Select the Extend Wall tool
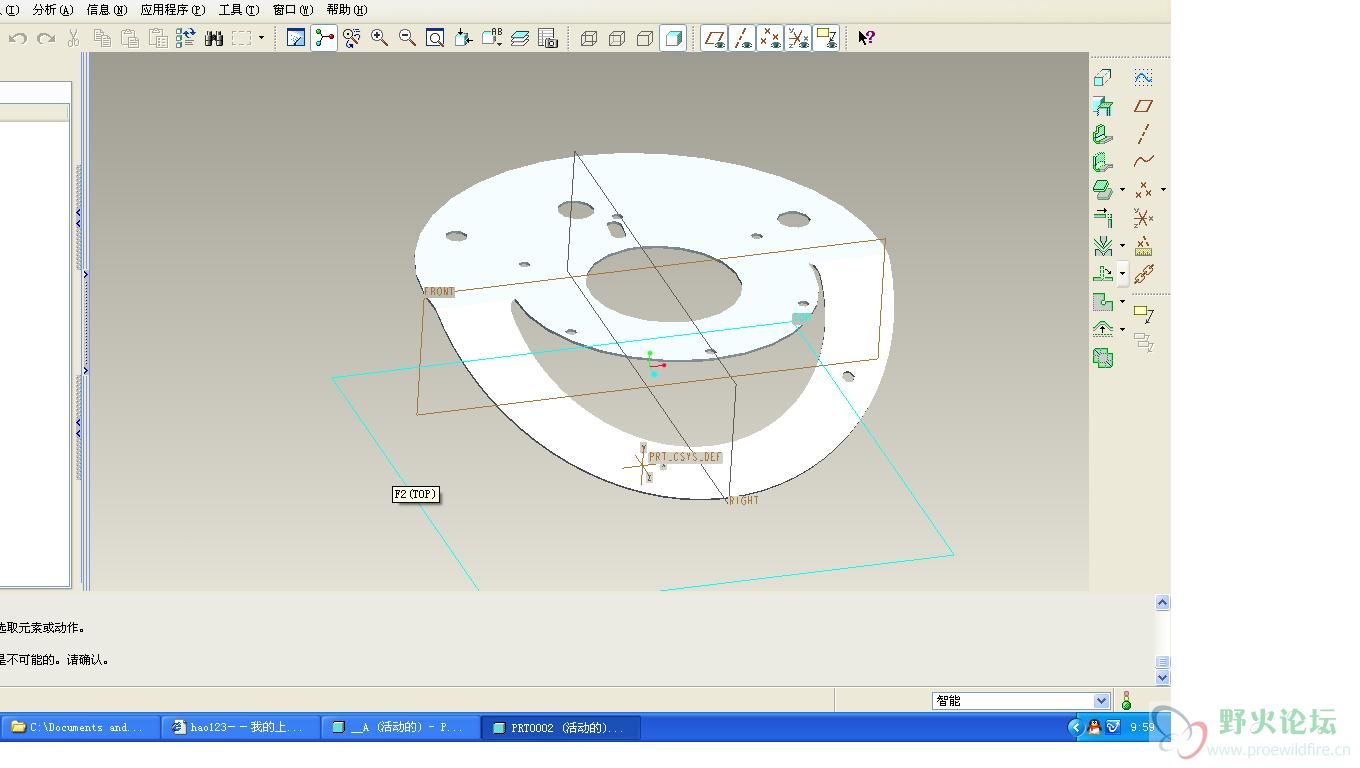 pos(1103,217)
